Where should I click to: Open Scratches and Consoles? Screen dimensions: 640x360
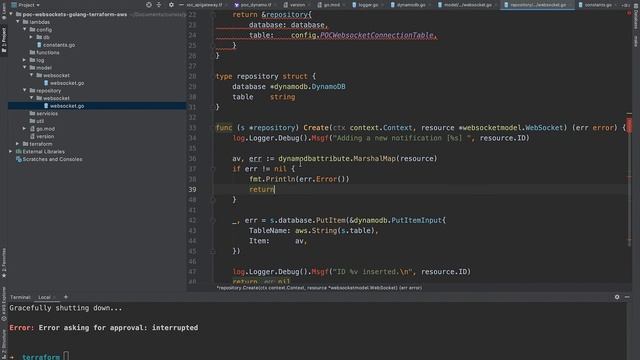(x=52, y=159)
